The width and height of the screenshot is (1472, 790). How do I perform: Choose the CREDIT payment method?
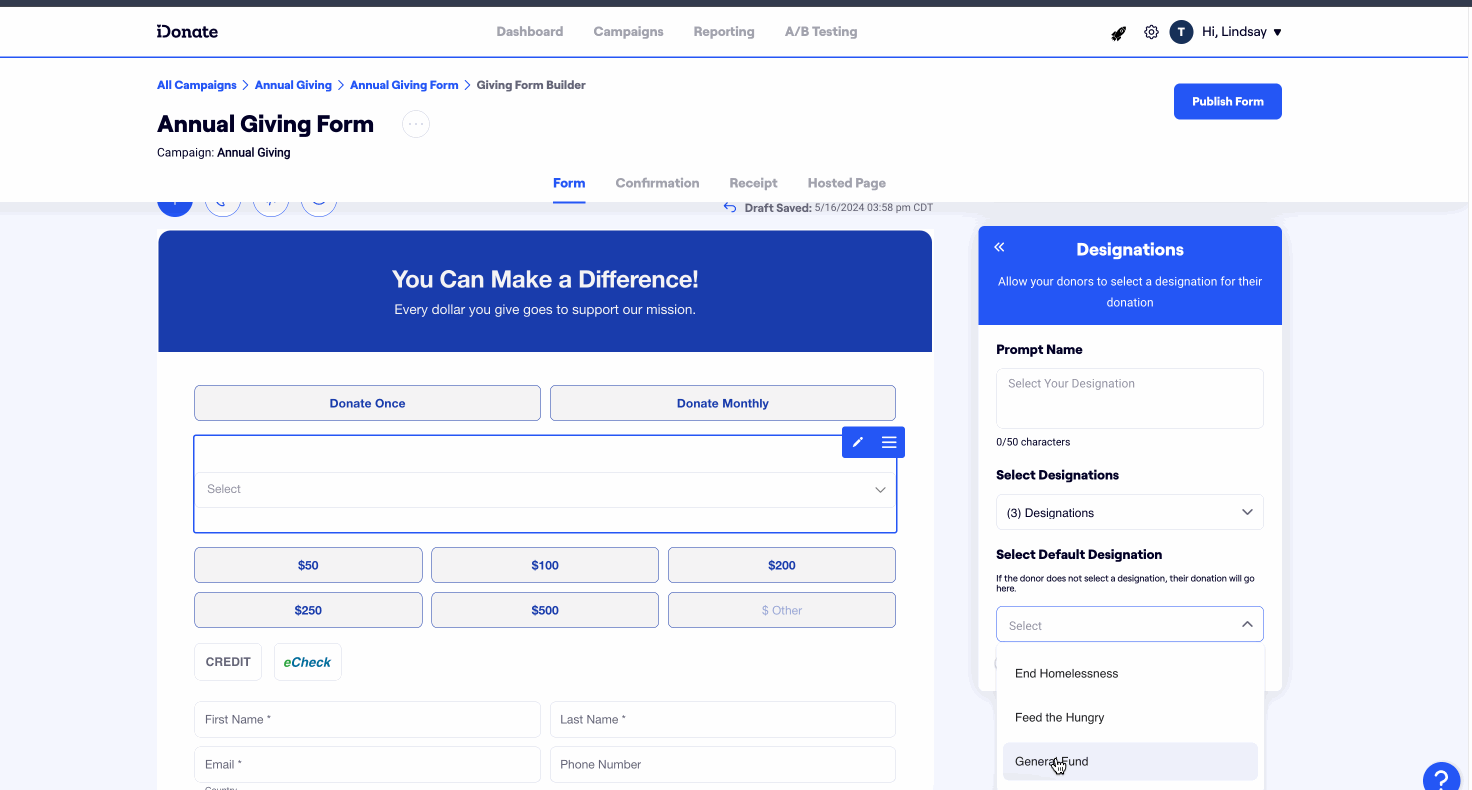(x=228, y=662)
